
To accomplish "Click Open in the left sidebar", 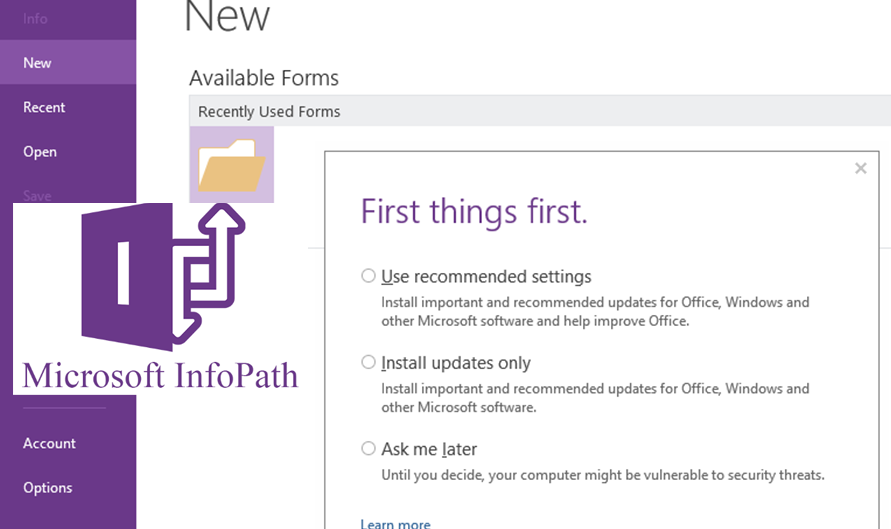I will click(x=40, y=151).
